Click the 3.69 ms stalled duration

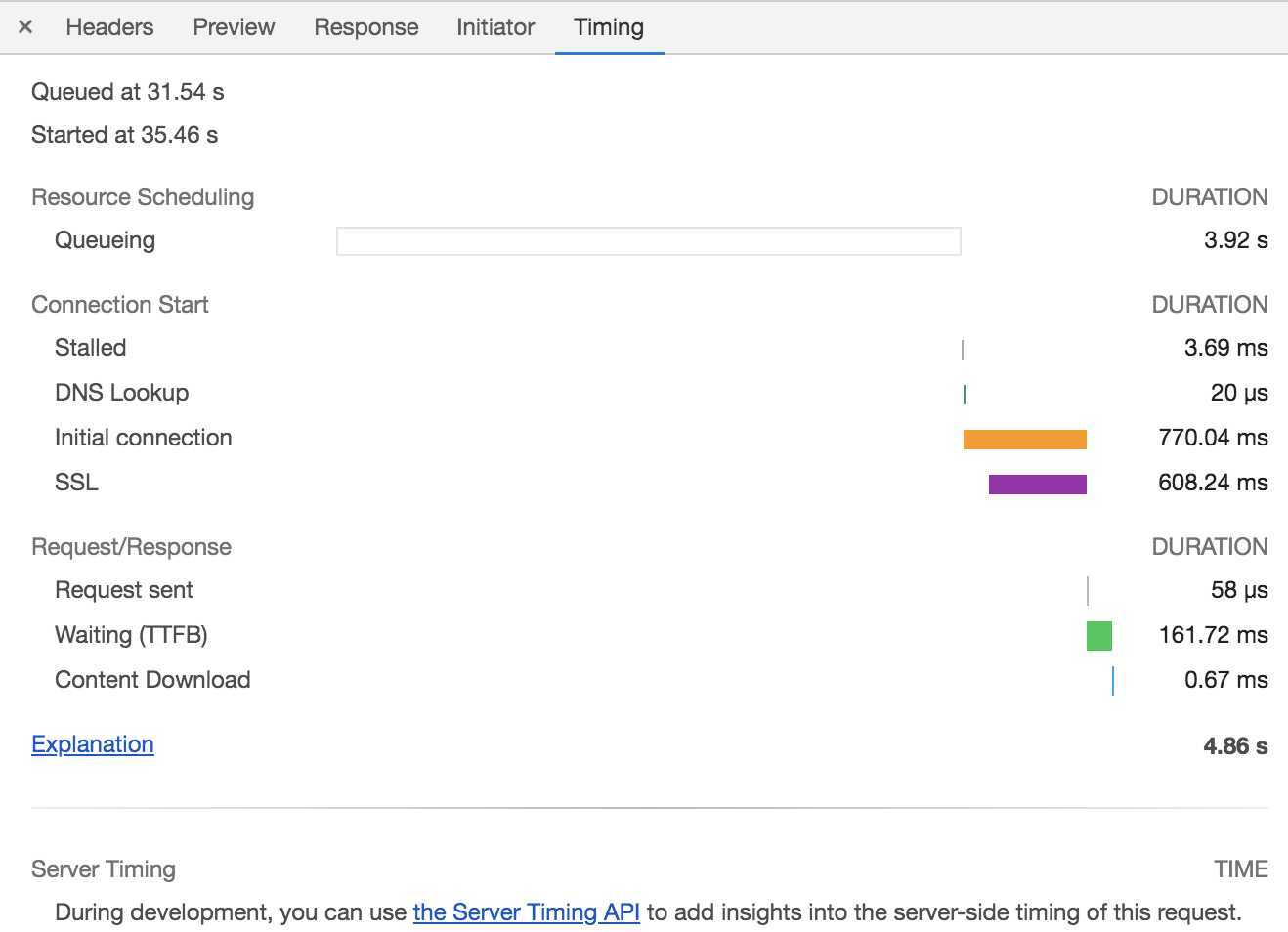pyautogui.click(x=1226, y=348)
